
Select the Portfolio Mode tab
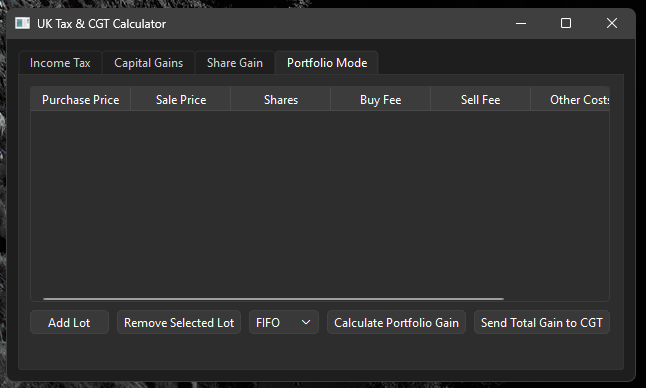tap(327, 63)
